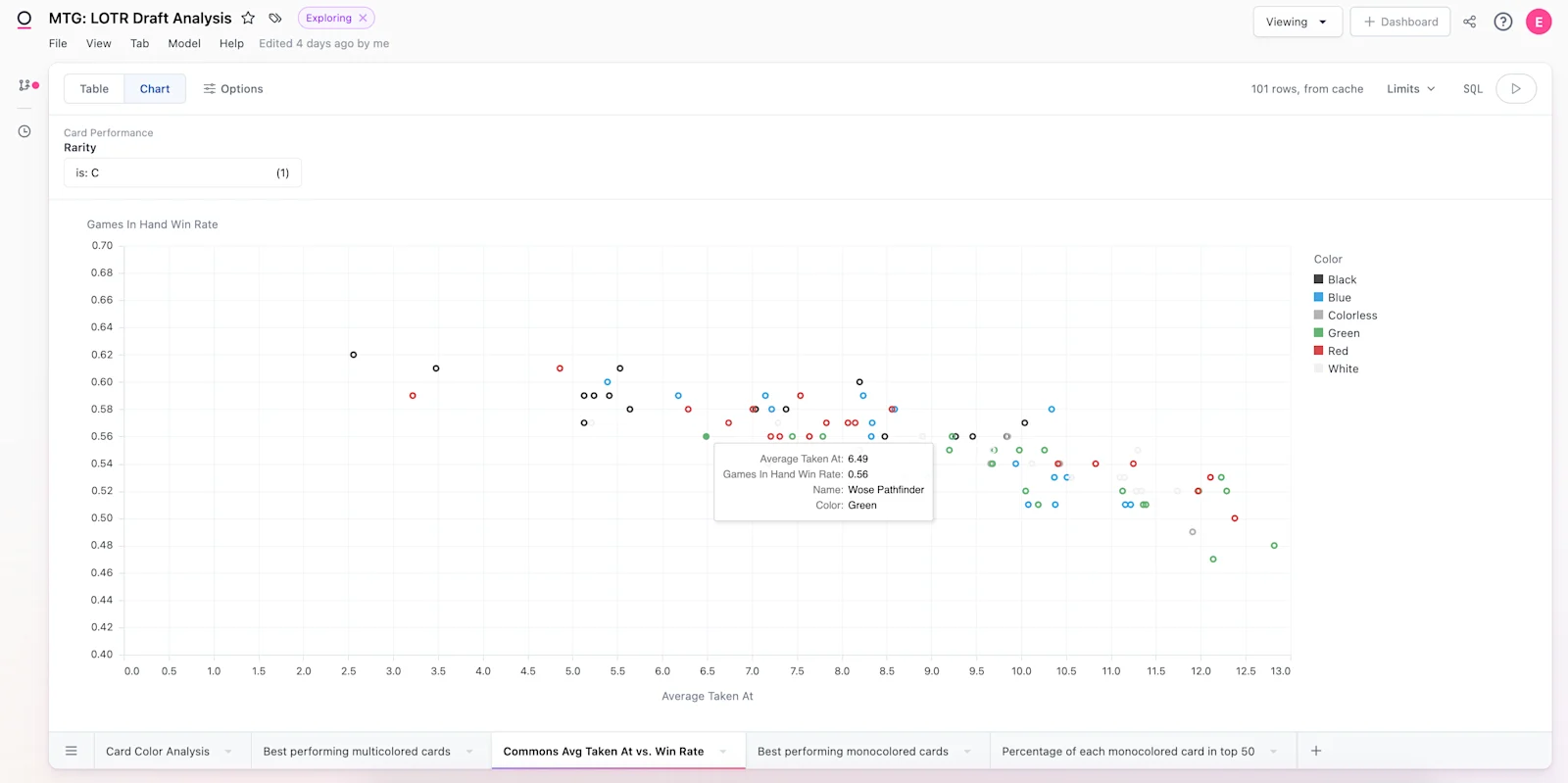Open the share icon in header
The width and height of the screenshot is (1568, 783).
tap(1470, 22)
